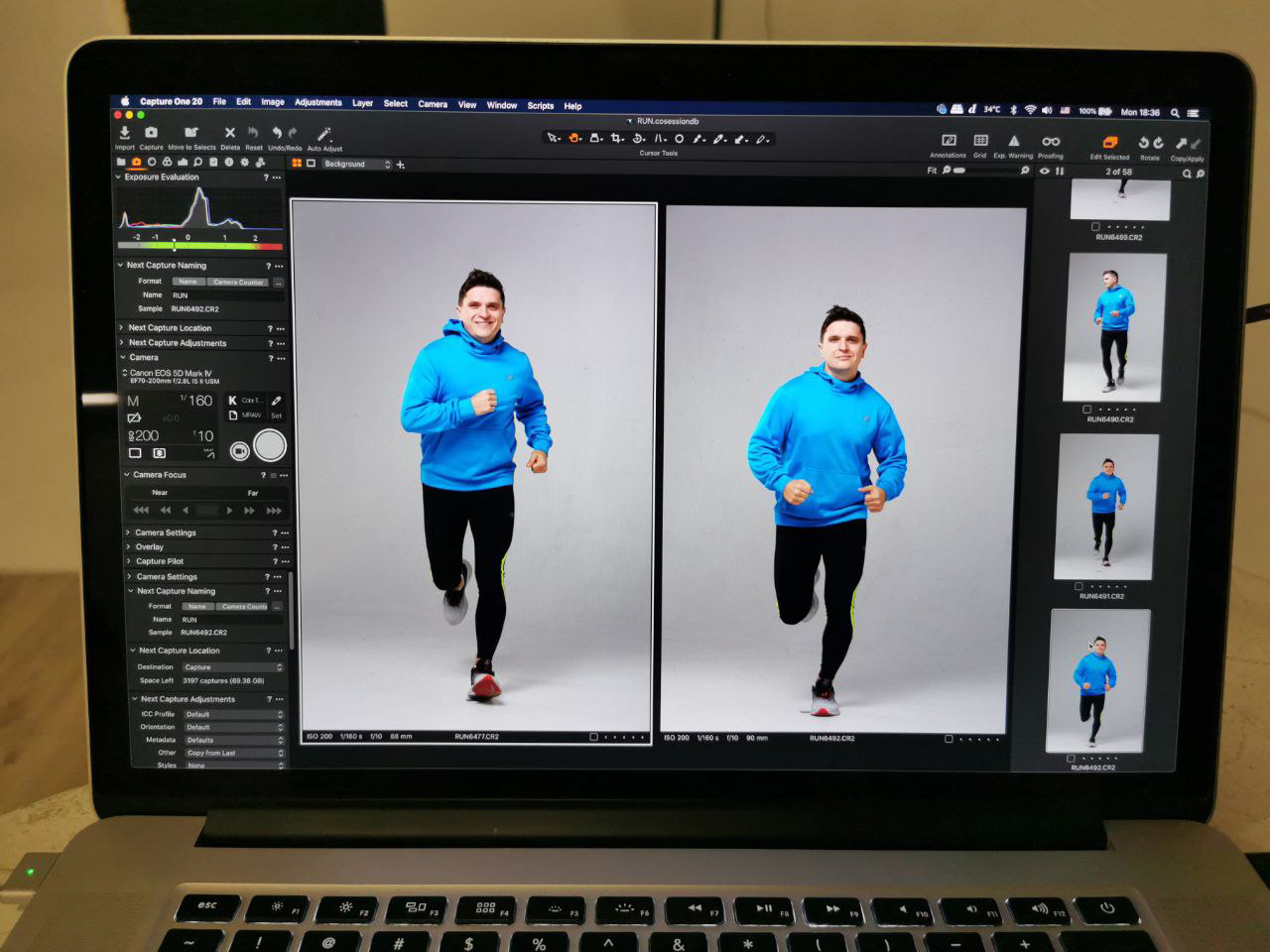Screen dimensions: 1270x952
Task: Collapse the Exposure Evaluation panel
Action: pyautogui.click(x=119, y=177)
